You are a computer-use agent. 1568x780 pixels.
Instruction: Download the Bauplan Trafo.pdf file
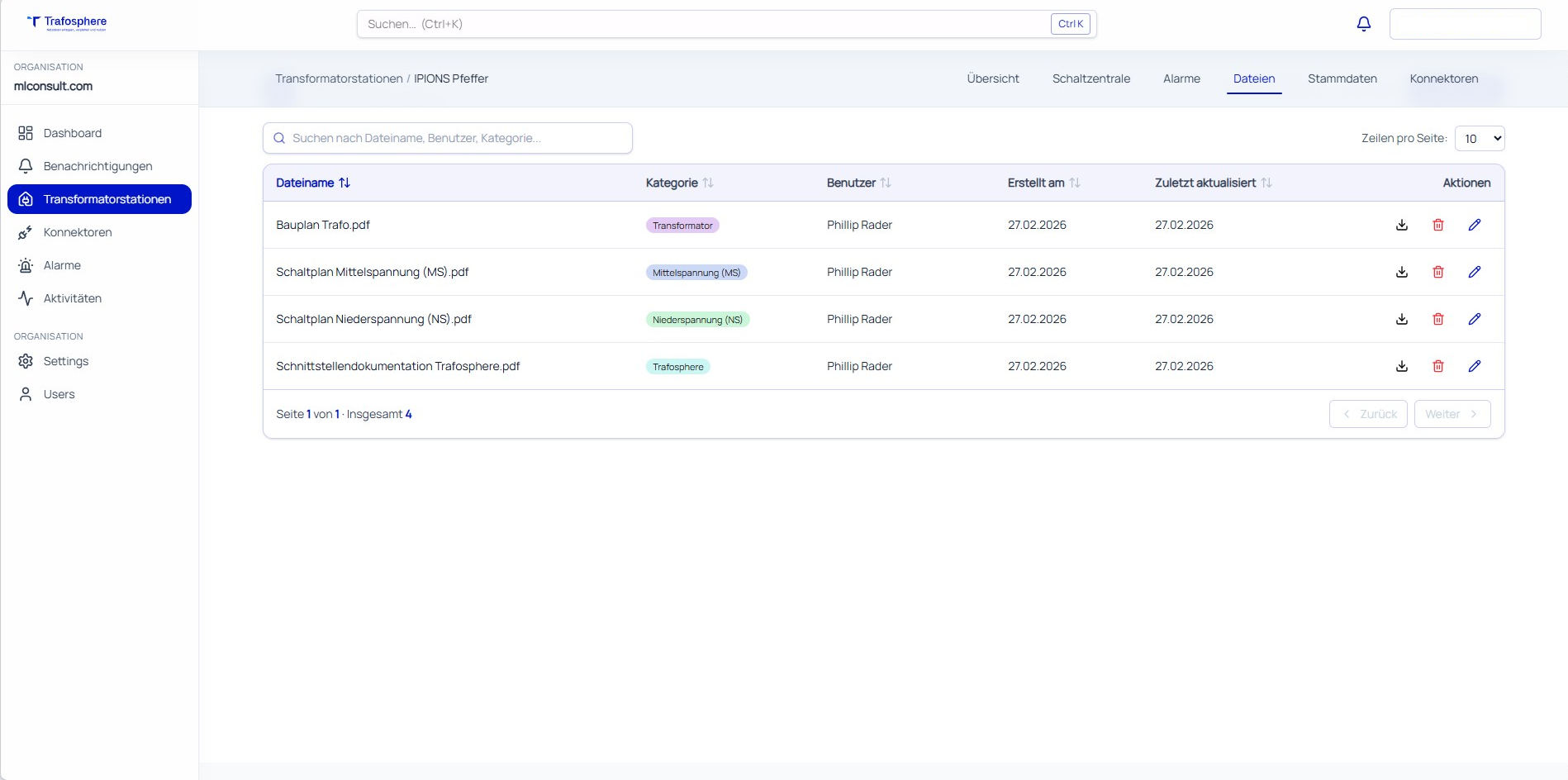point(1401,225)
